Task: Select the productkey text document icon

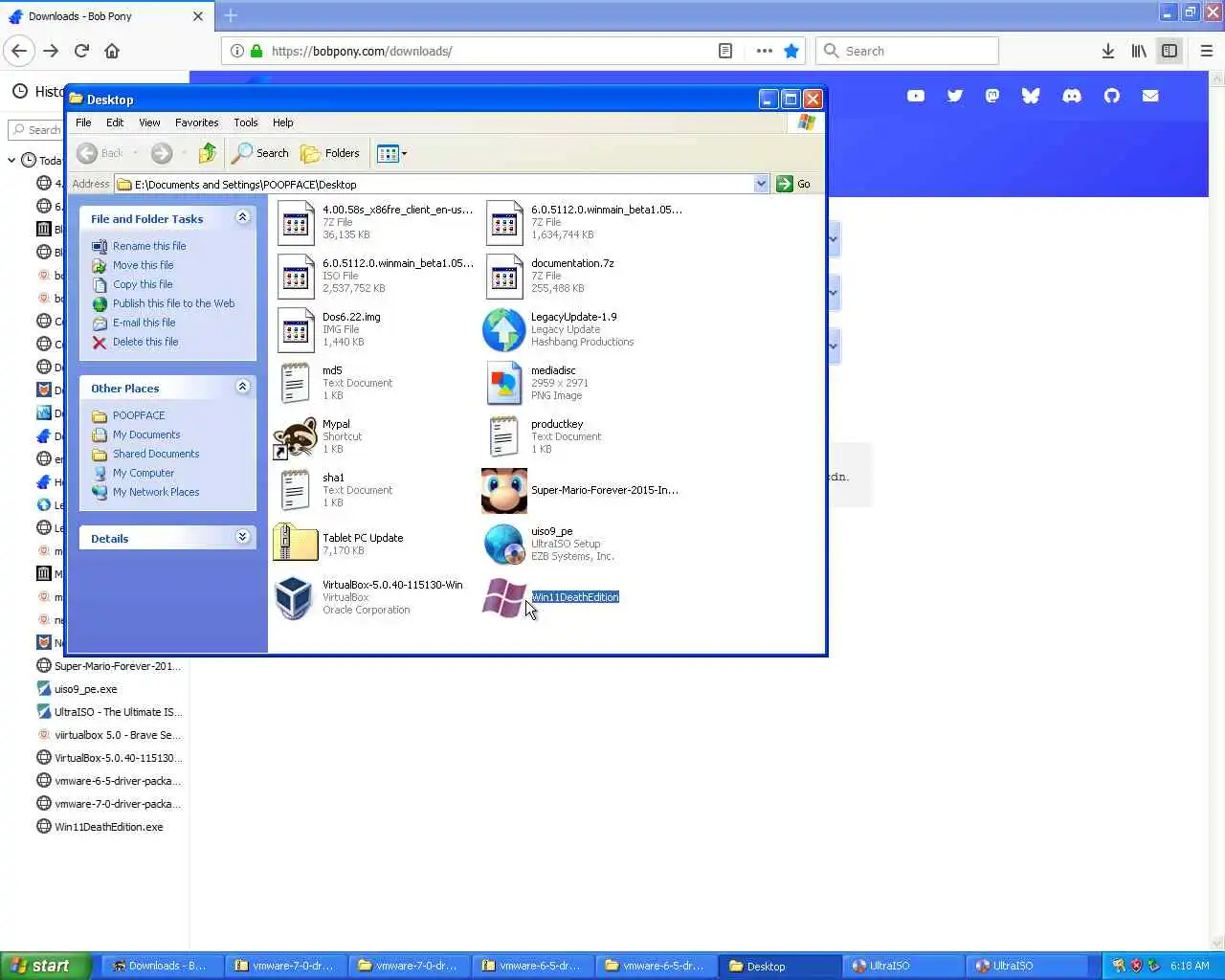Action: [x=503, y=437]
